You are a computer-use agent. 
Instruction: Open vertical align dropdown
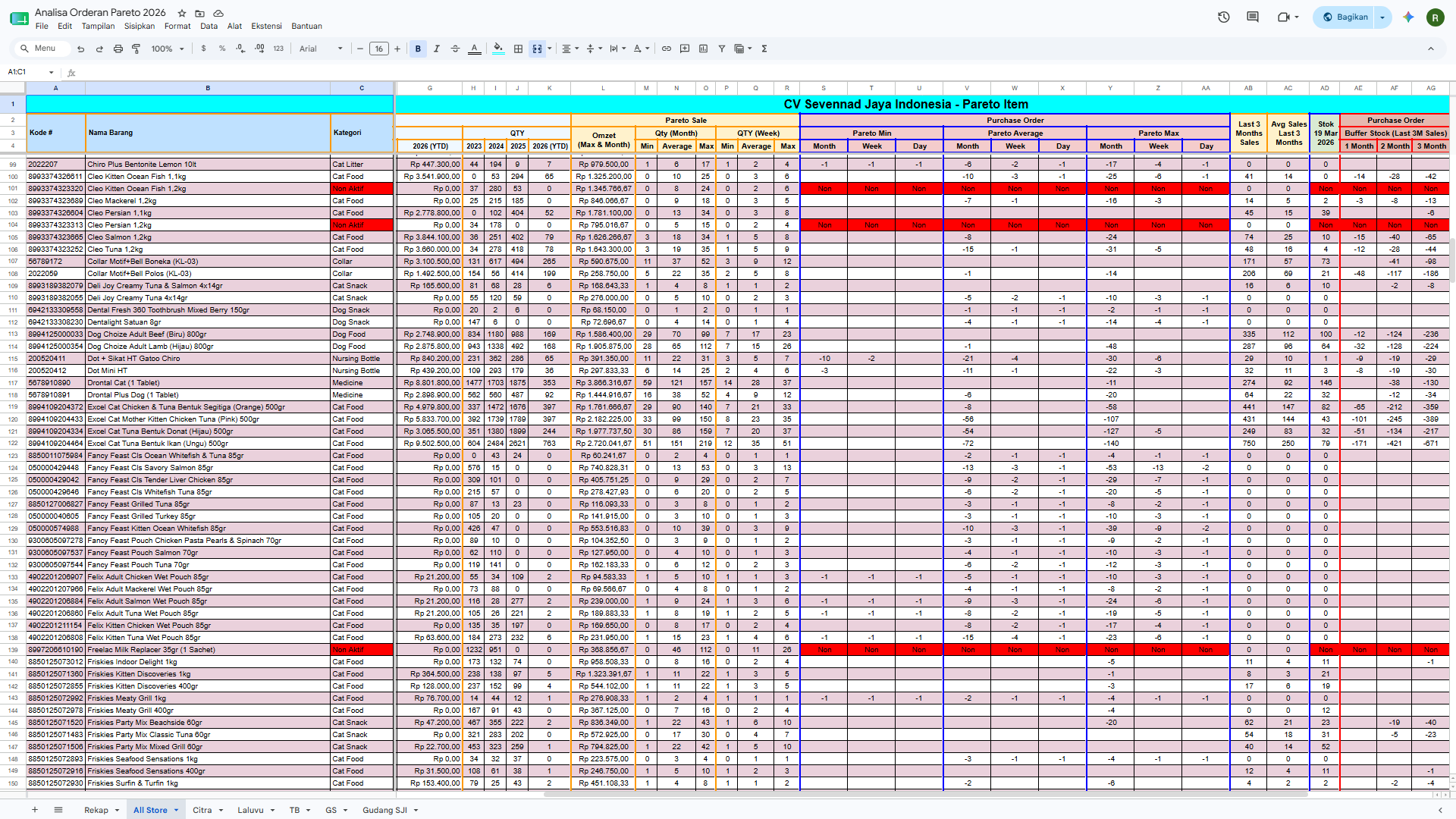pos(595,49)
